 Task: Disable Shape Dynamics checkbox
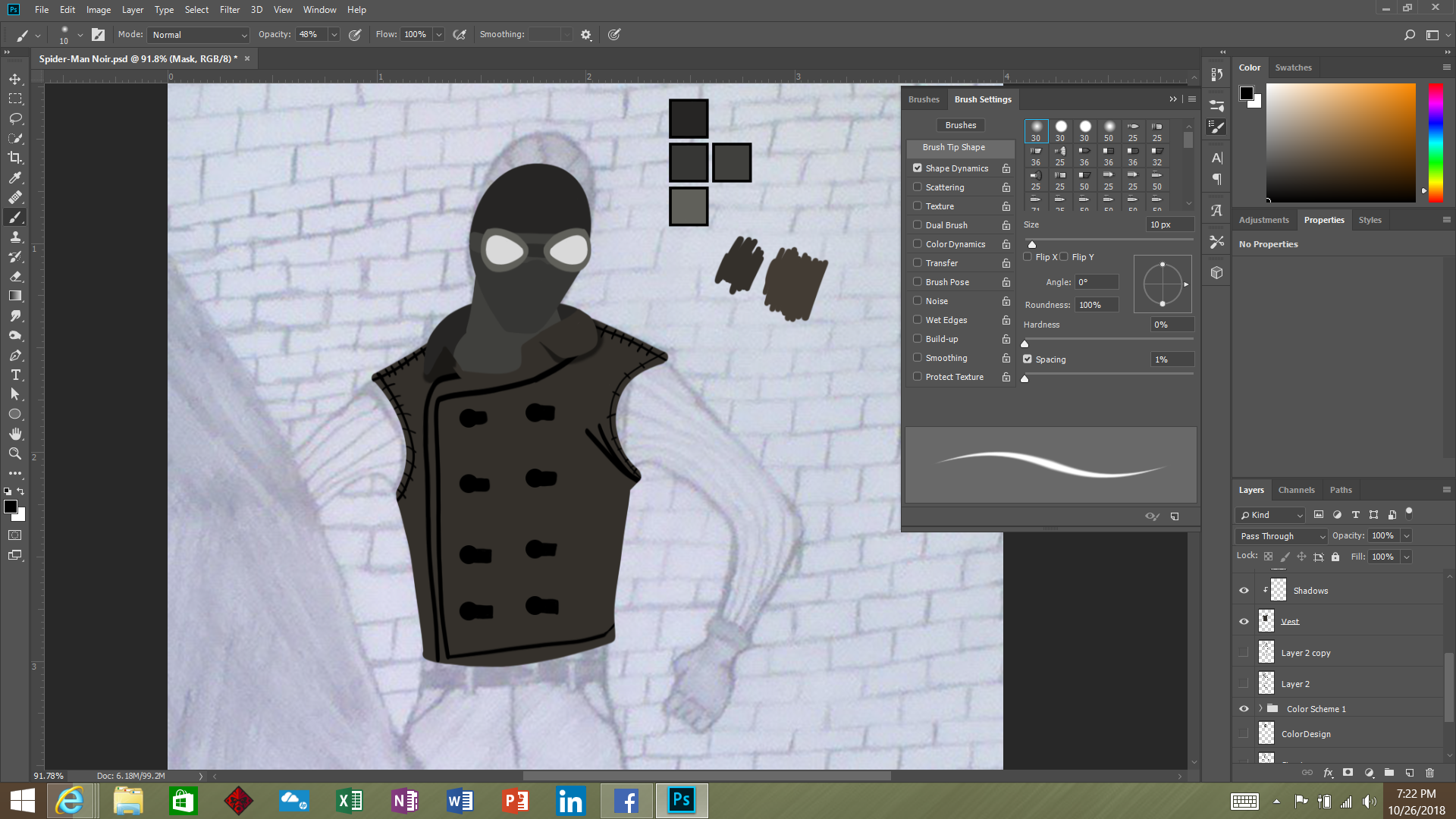click(918, 168)
